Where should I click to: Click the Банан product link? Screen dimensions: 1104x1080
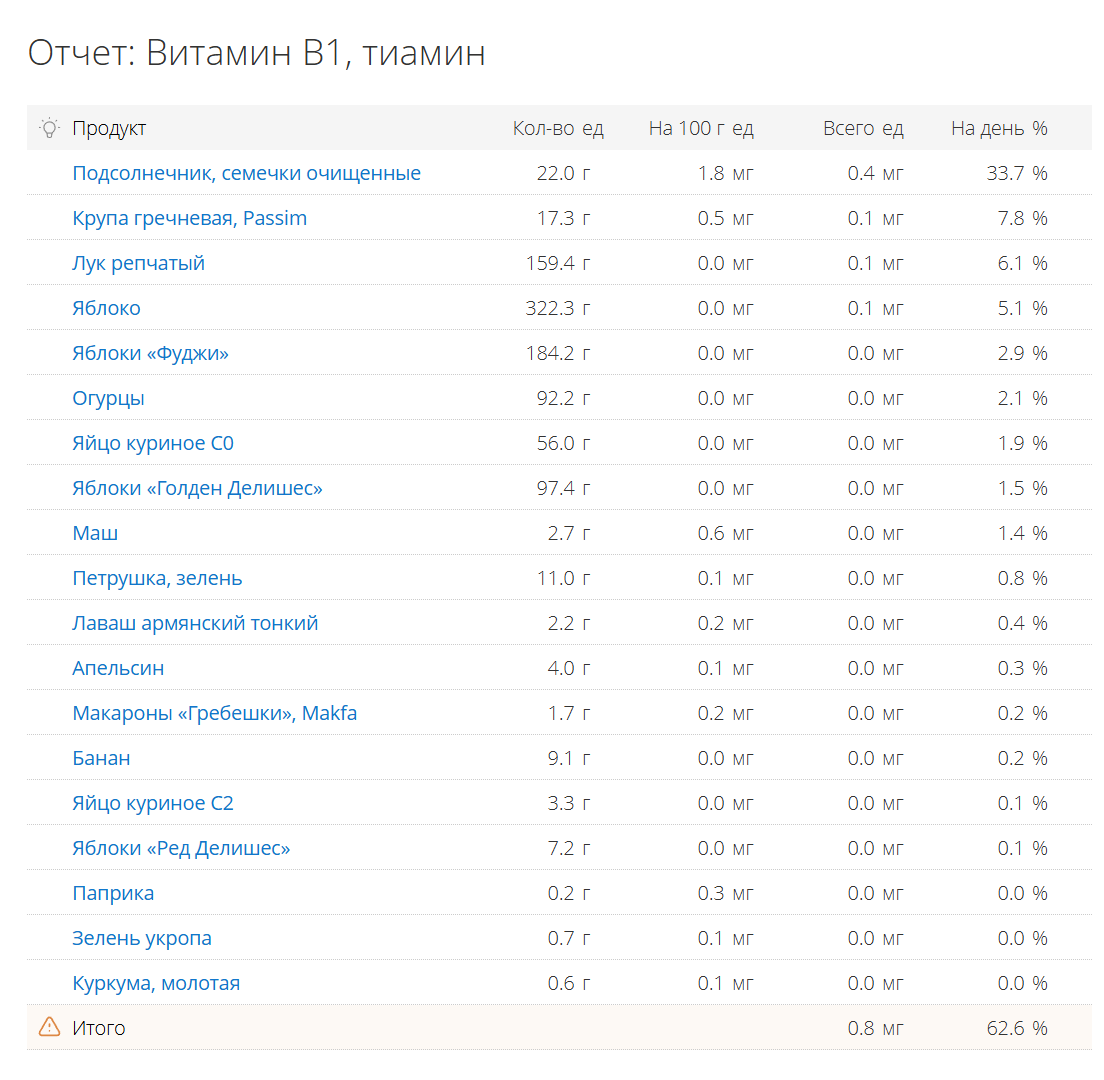[x=101, y=759]
